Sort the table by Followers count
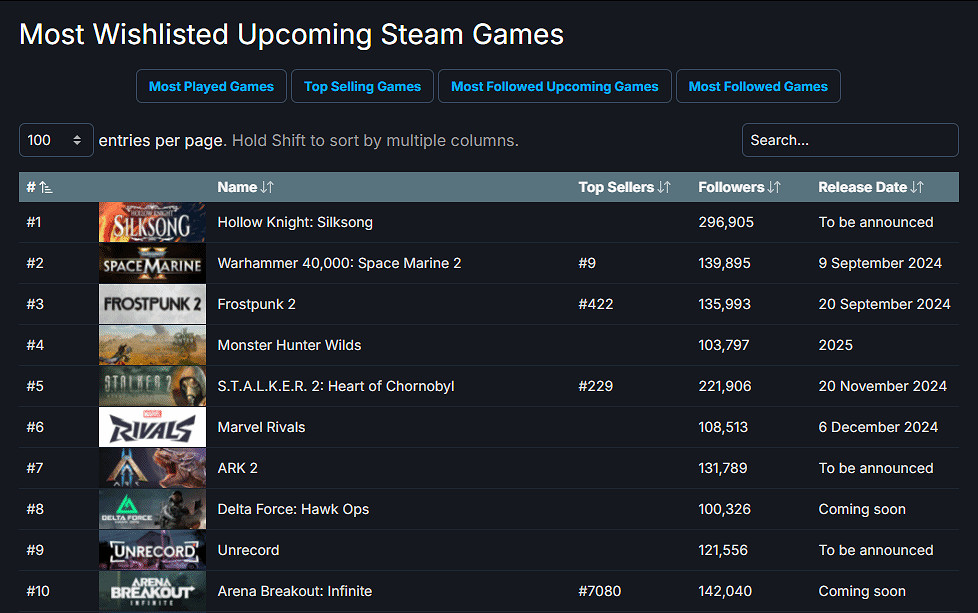The height and width of the screenshot is (613, 978). coord(739,186)
